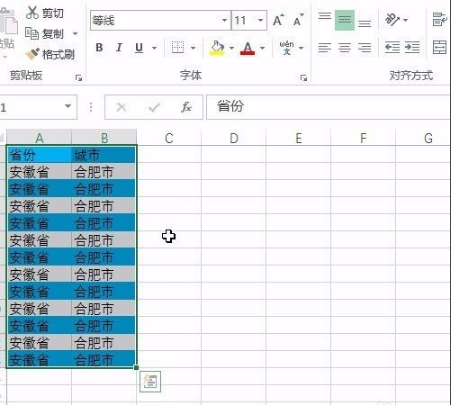Toggle Underline formatting
The image size is (451, 405).
pos(139,48)
